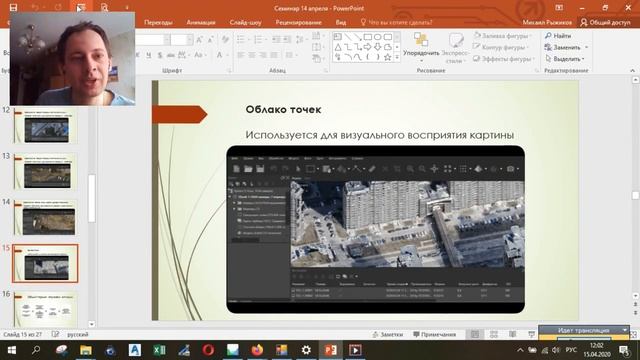Insert an oval from the shapes gallery
The height and width of the screenshot is (360, 640).
(377, 37)
